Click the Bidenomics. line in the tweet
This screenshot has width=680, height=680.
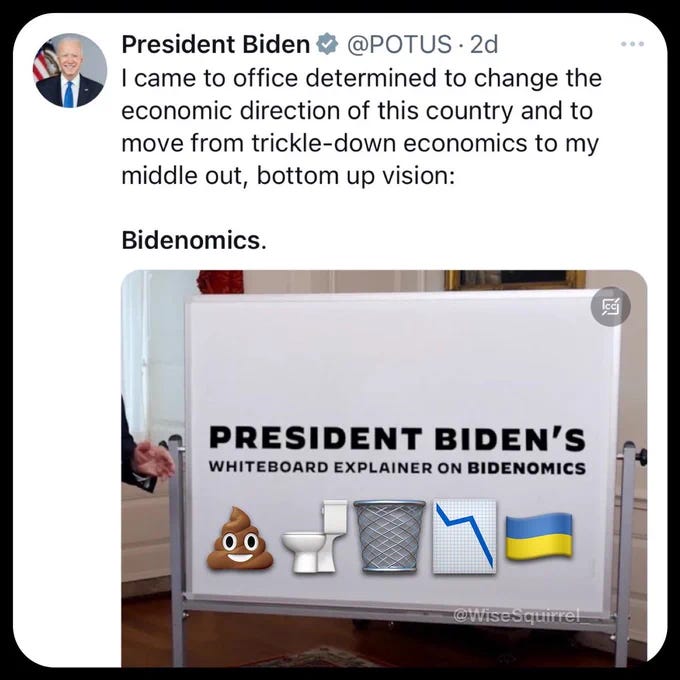pyautogui.click(x=194, y=240)
